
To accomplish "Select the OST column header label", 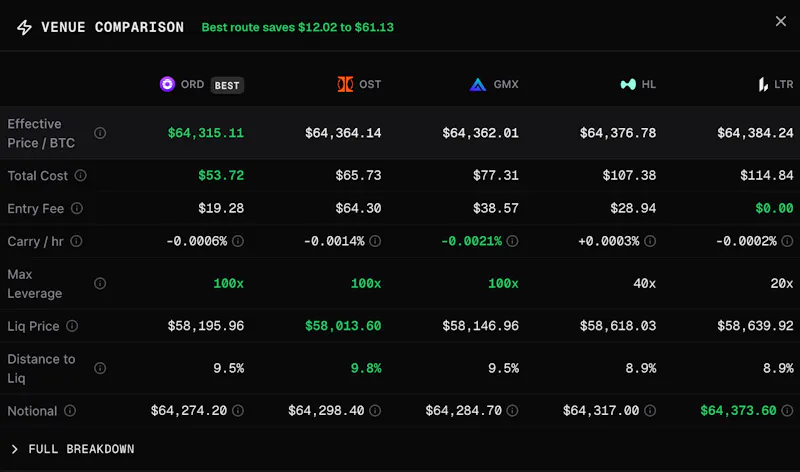I will [x=370, y=84].
